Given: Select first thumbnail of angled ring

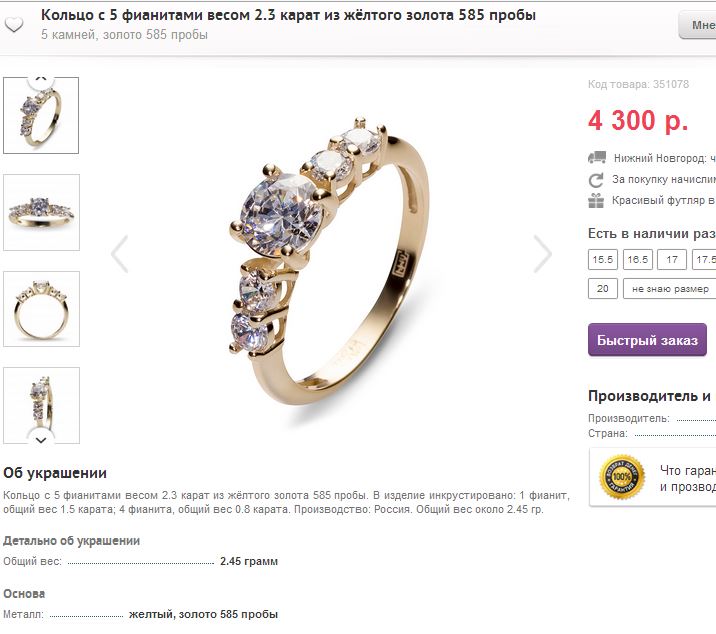Looking at the screenshot, I should 41,115.
